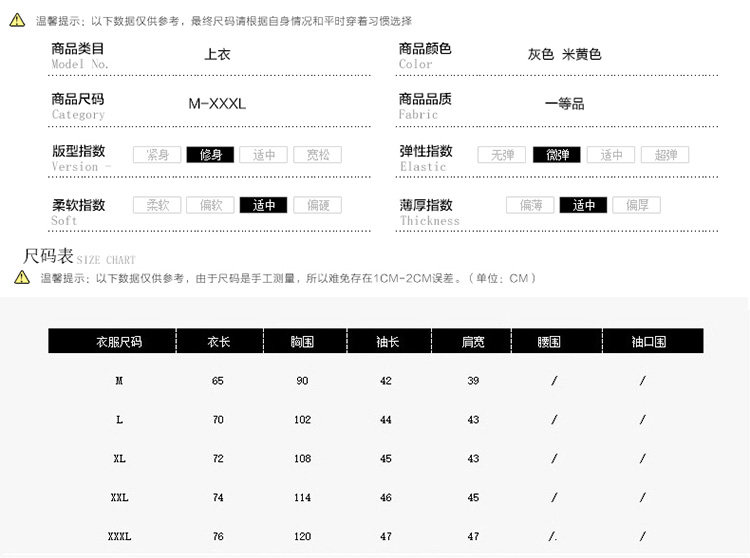Click the 尺码表 SIZE CHART heading
The height and width of the screenshot is (558, 750).
click(x=79, y=257)
